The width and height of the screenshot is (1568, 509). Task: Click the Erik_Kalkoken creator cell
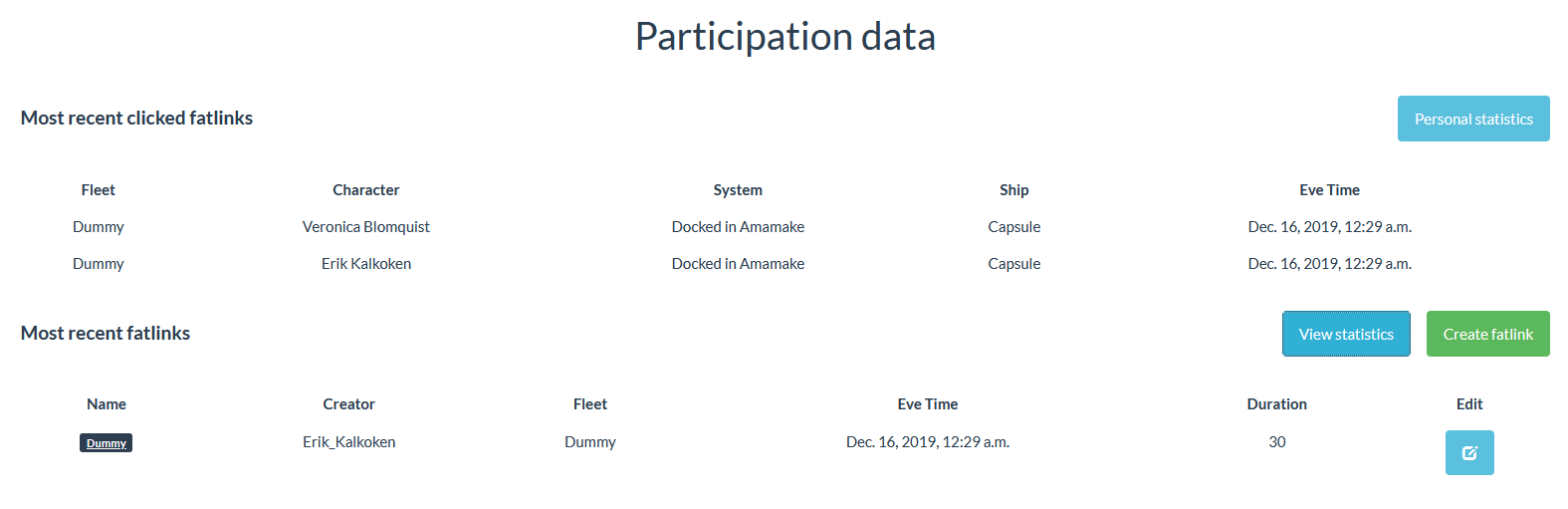(x=348, y=442)
